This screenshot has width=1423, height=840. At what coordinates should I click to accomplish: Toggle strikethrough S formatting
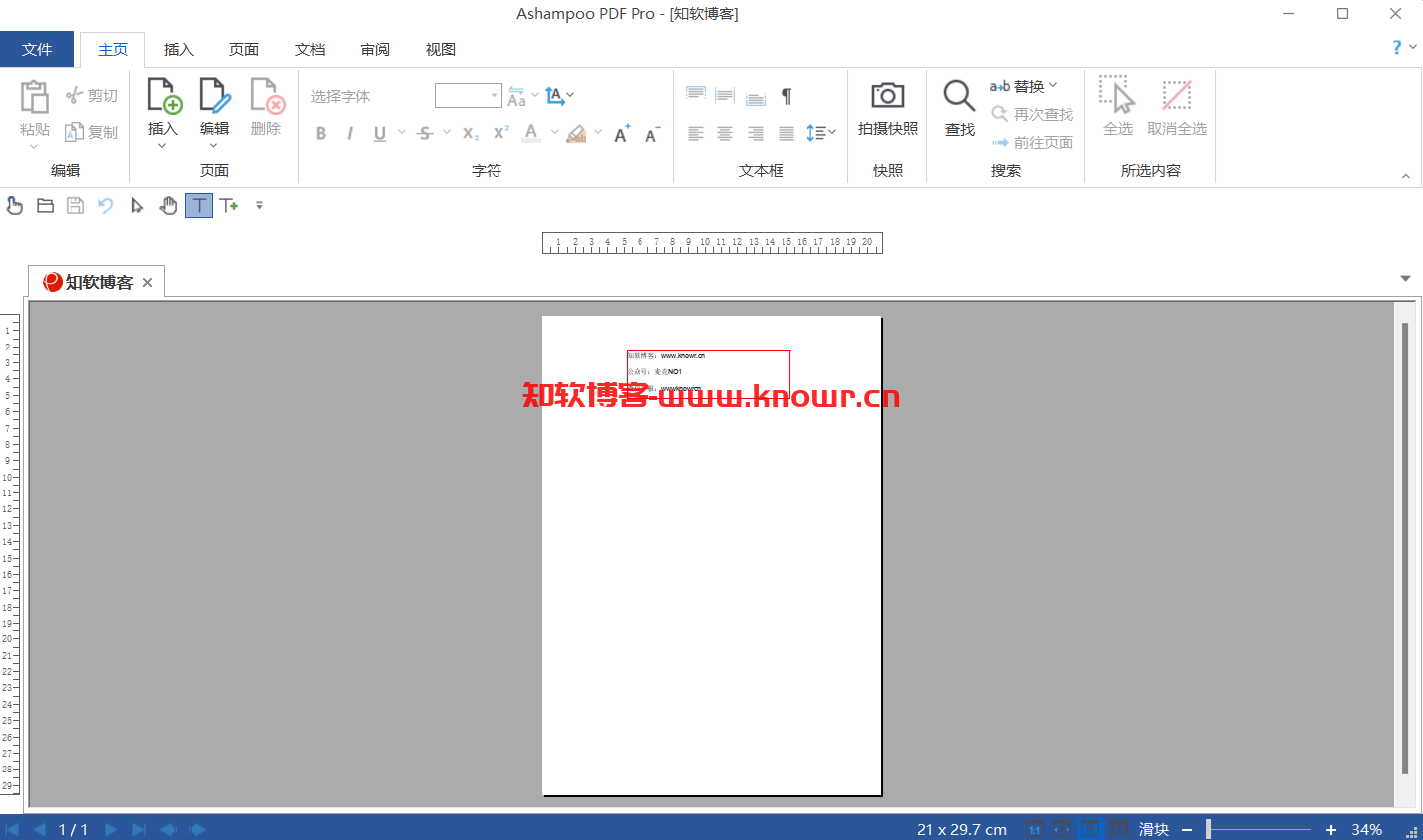click(x=425, y=133)
